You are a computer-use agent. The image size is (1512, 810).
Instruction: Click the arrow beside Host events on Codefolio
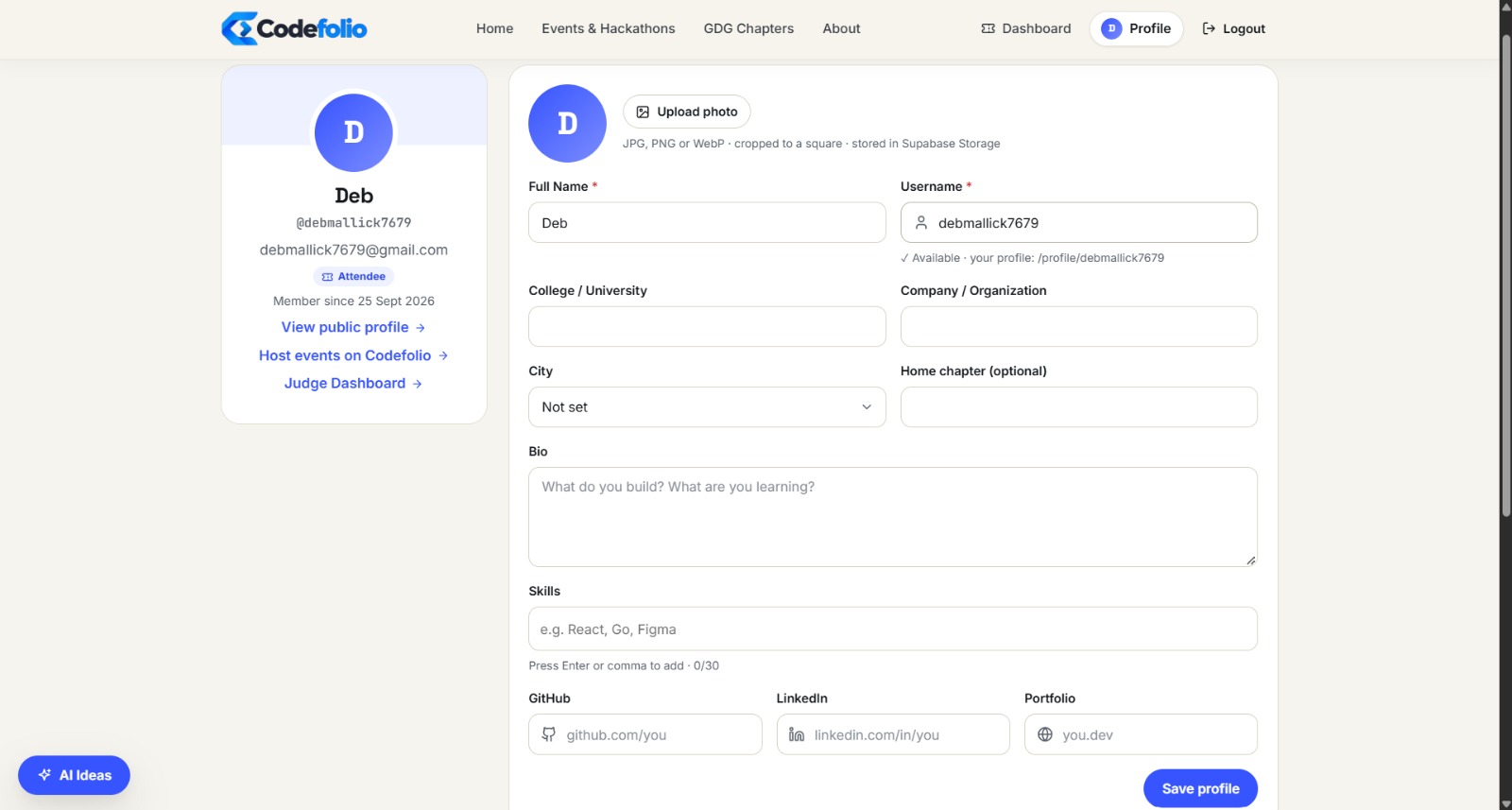point(443,355)
